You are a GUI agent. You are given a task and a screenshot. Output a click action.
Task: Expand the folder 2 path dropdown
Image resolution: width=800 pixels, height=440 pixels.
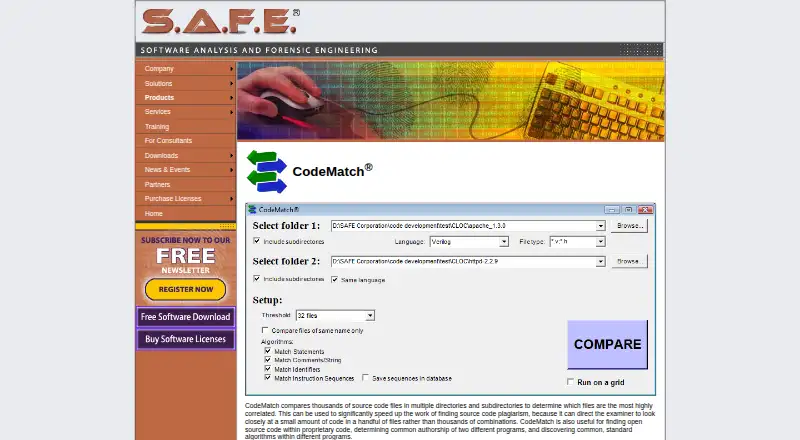601,261
